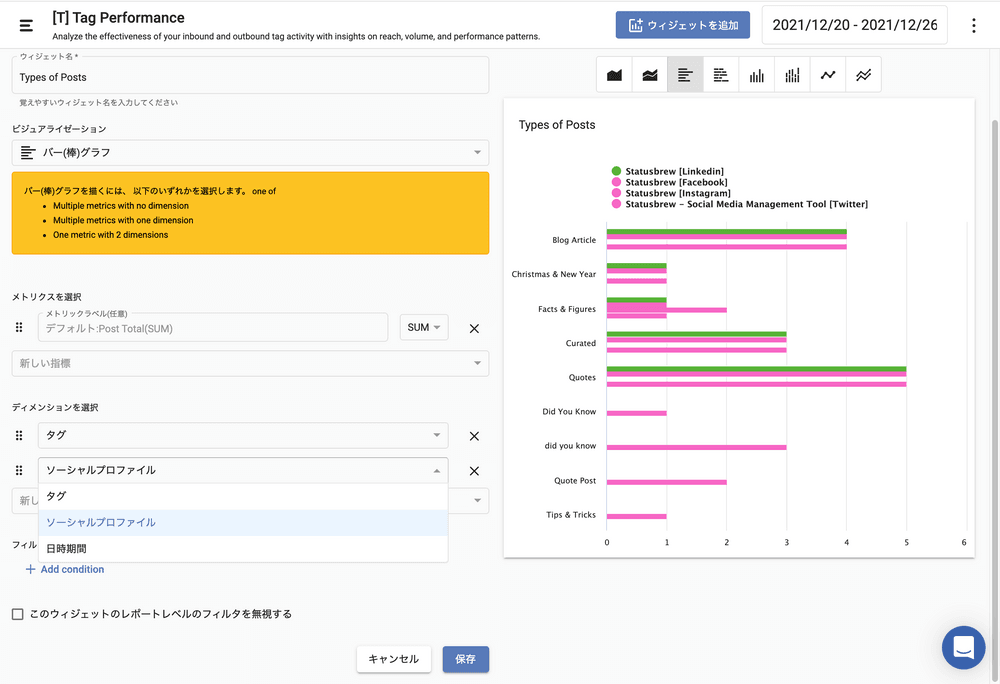Open the three-dot more options menu
1000x684 pixels.
coord(974,25)
